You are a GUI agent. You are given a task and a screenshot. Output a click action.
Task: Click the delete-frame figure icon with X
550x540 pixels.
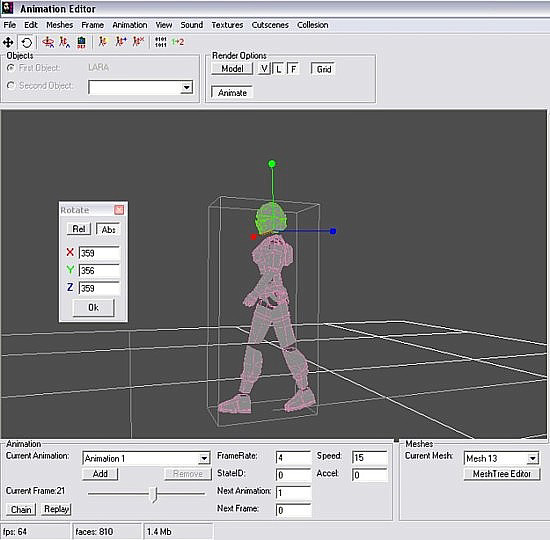pos(139,42)
